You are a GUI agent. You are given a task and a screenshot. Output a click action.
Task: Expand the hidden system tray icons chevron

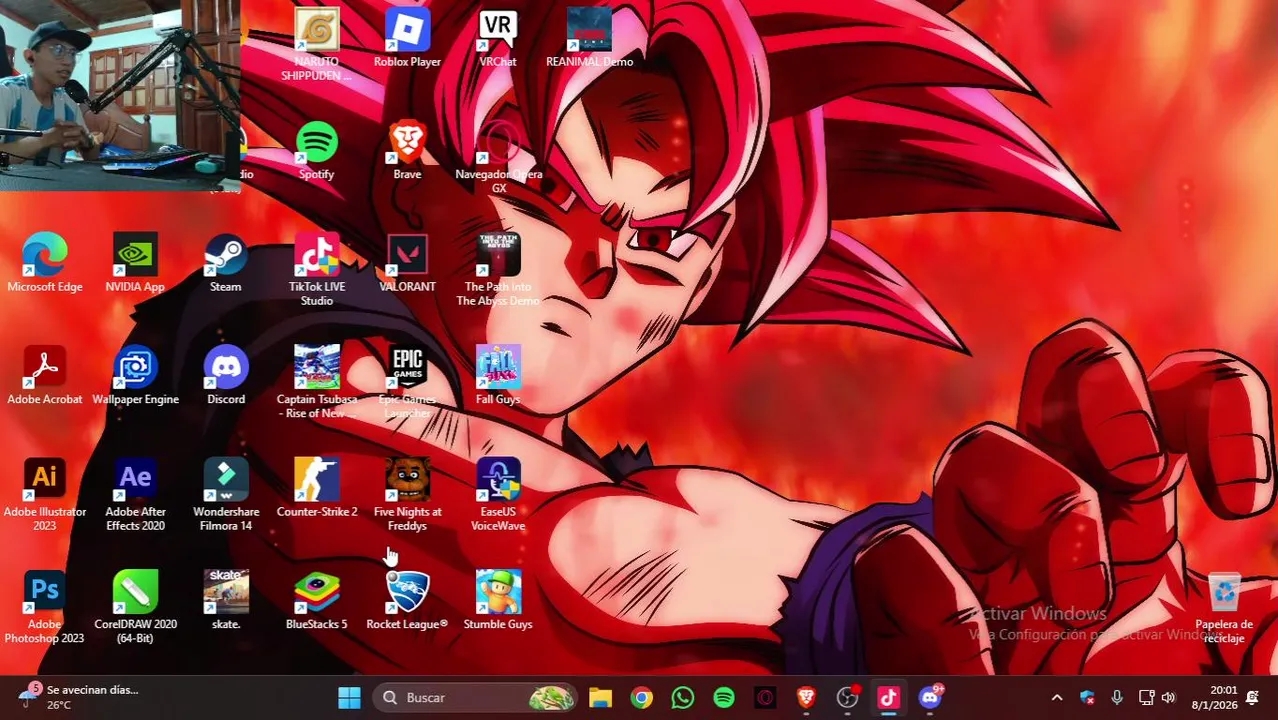point(1057,697)
